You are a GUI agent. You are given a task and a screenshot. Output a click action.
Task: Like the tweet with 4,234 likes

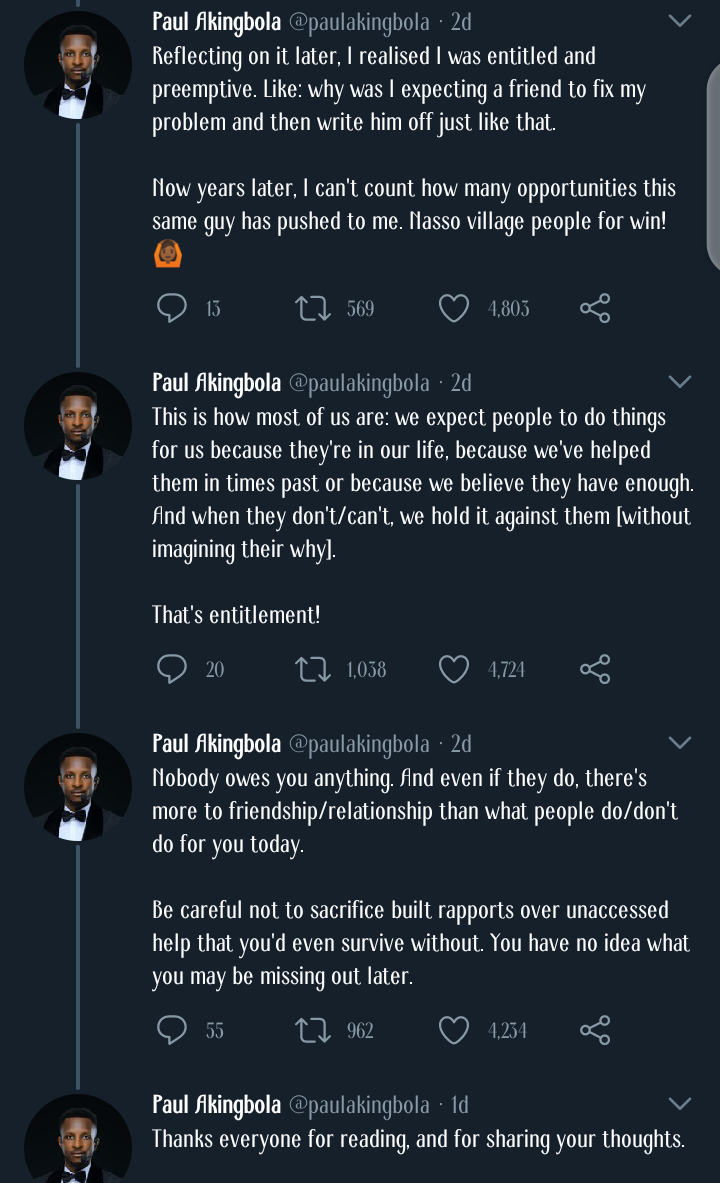[454, 1030]
